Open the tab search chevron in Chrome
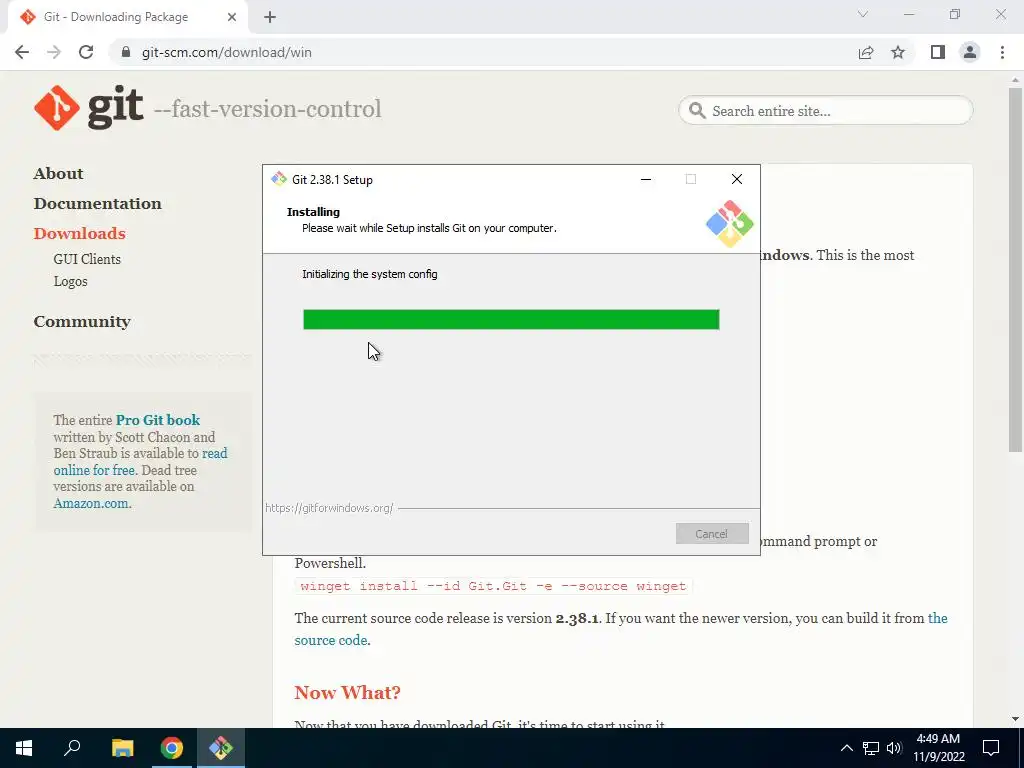 tap(863, 14)
